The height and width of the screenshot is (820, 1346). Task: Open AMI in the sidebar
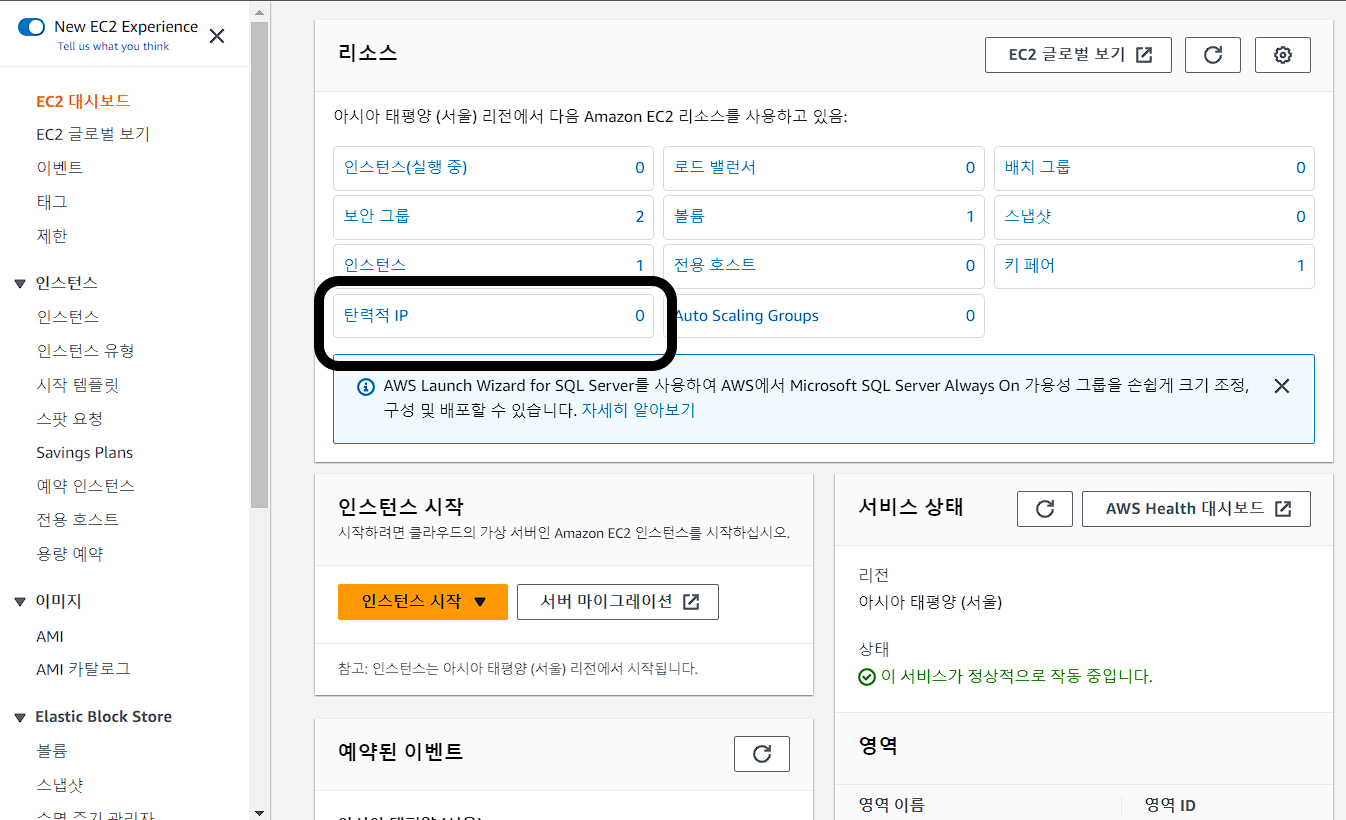click(50, 636)
